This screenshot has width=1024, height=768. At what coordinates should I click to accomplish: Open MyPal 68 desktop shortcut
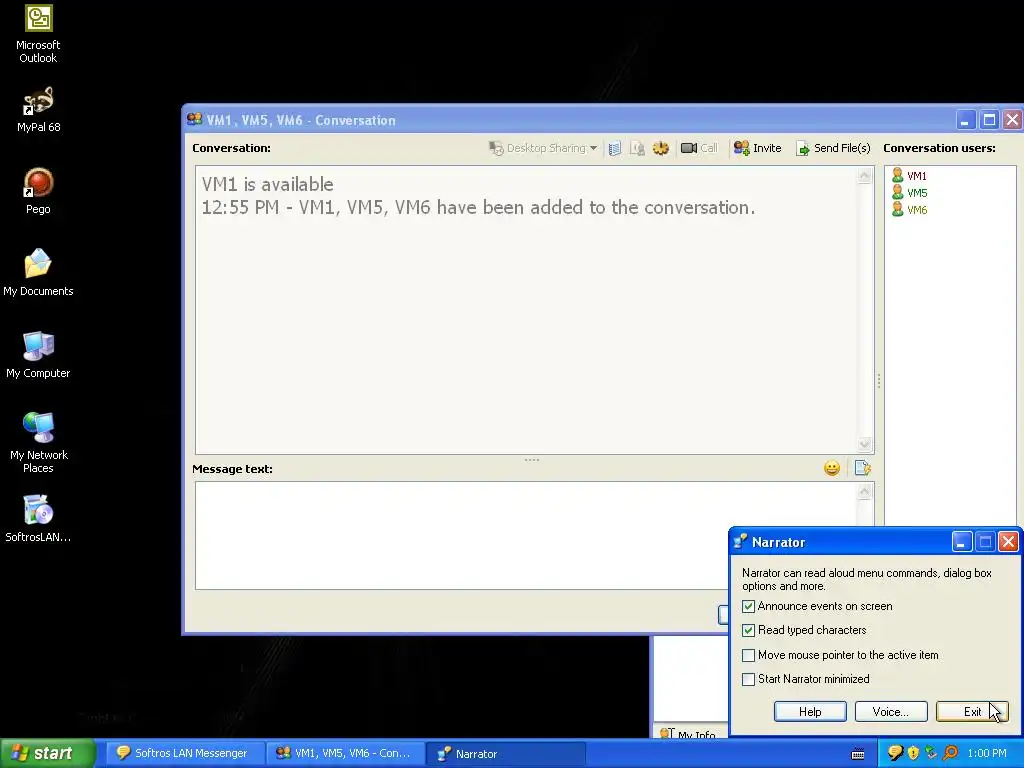[x=39, y=110]
